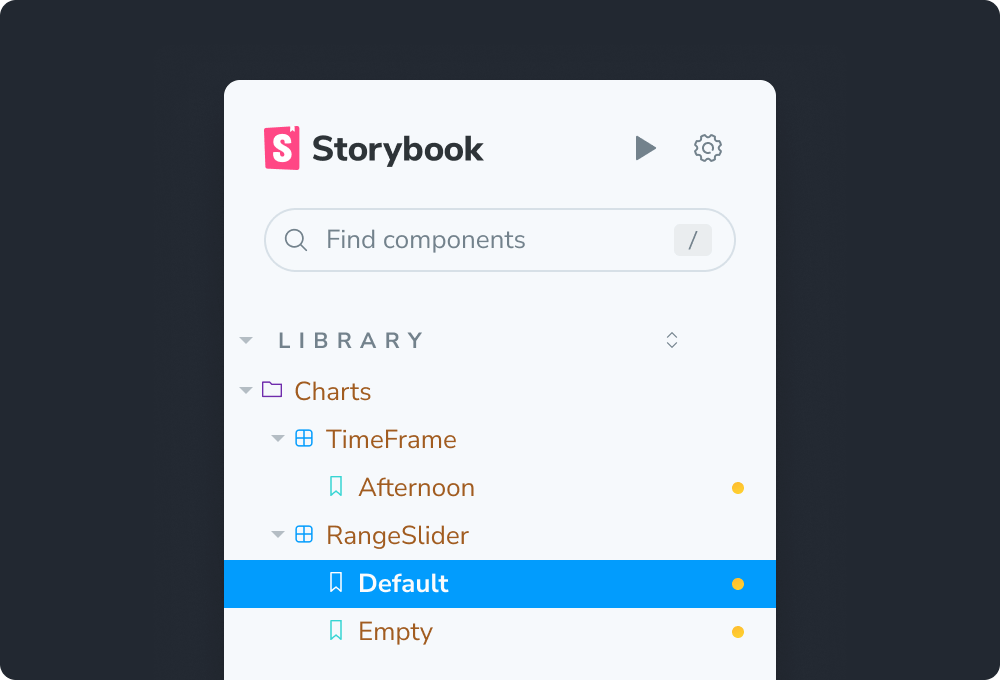Click the RangeSlider component grid icon
1000x680 pixels.
[304, 534]
